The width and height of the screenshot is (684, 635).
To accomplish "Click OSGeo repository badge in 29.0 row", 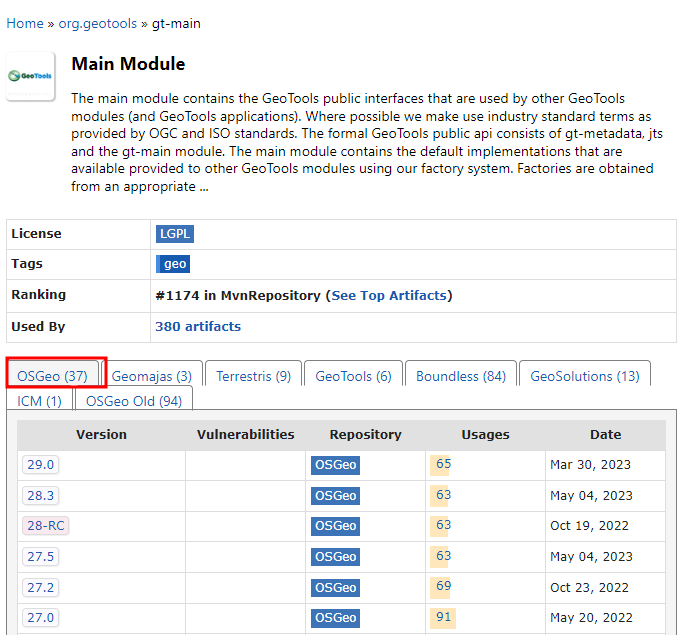I will (x=335, y=465).
